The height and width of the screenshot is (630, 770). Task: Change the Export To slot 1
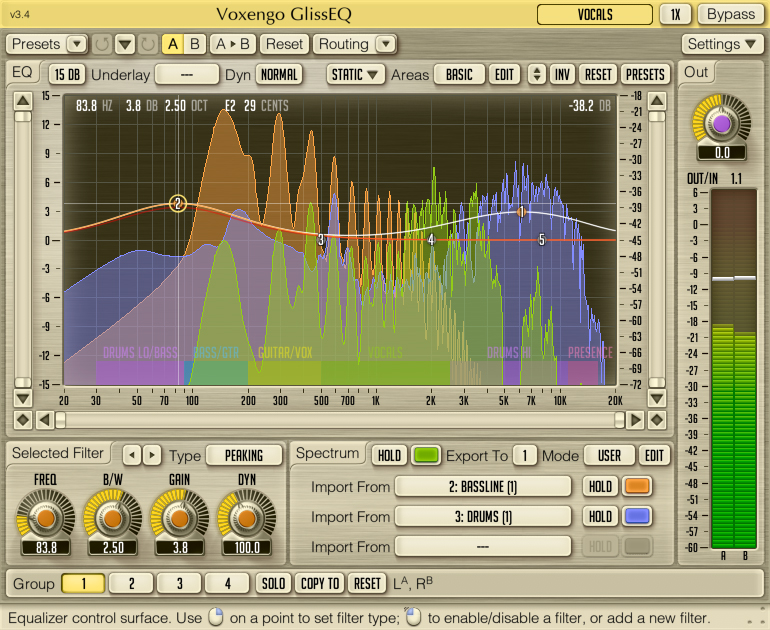click(x=524, y=456)
